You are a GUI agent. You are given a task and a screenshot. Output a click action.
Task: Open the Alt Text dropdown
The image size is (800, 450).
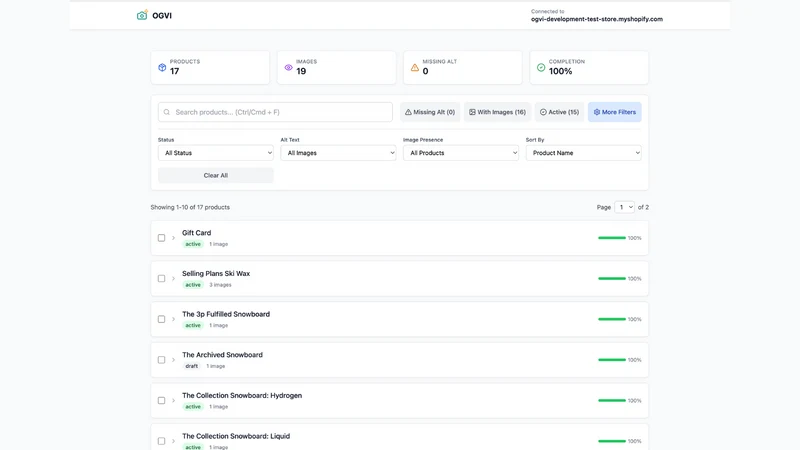[338, 153]
